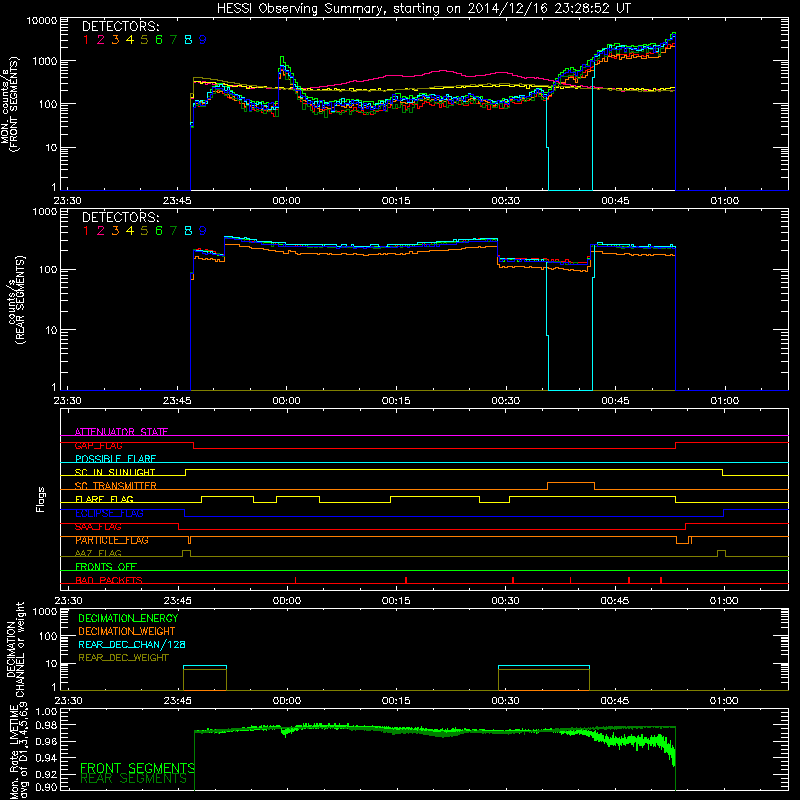800x800 pixels.
Task: Click the HESSI Observing Summary title text
Action: (423, 8)
